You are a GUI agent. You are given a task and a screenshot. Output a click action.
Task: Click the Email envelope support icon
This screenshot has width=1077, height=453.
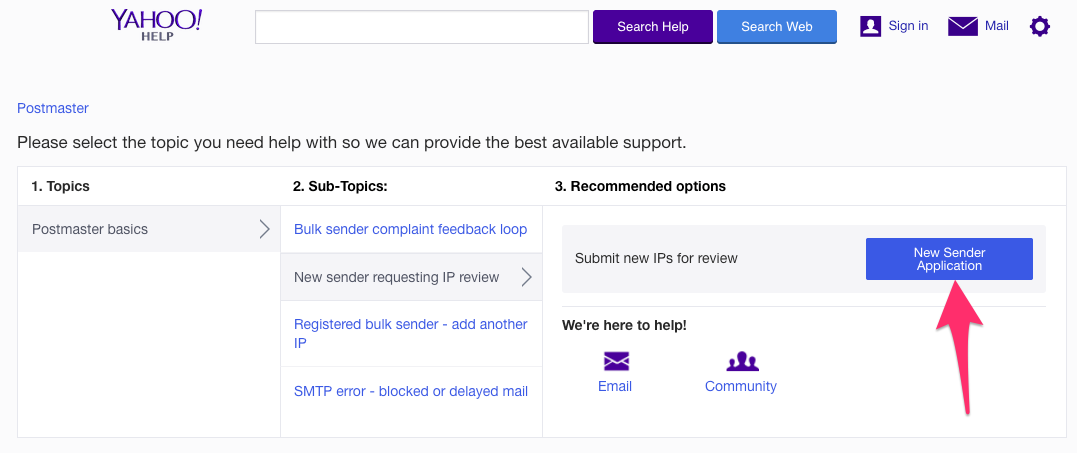click(616, 361)
